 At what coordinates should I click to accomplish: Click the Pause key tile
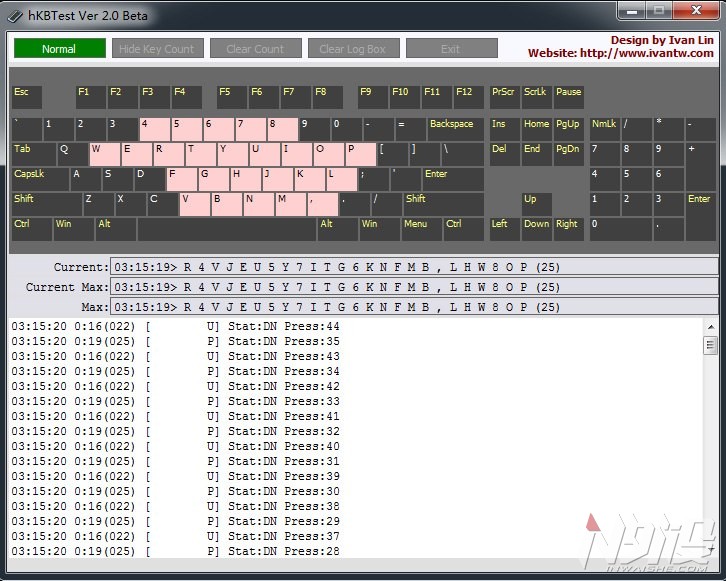click(569, 97)
